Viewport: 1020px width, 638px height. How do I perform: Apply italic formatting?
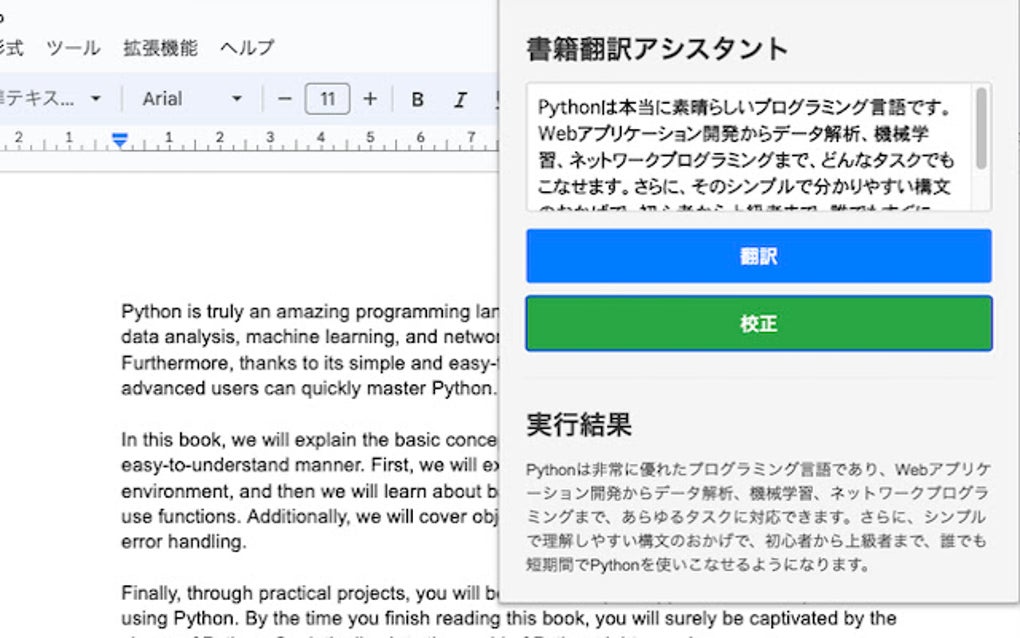tap(460, 99)
